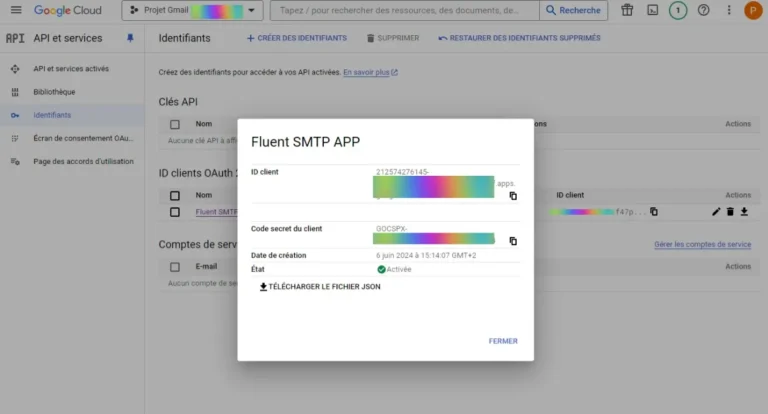This screenshot has height=414, width=768.
Task: Copy the ID client in dialog
Action: [513, 196]
